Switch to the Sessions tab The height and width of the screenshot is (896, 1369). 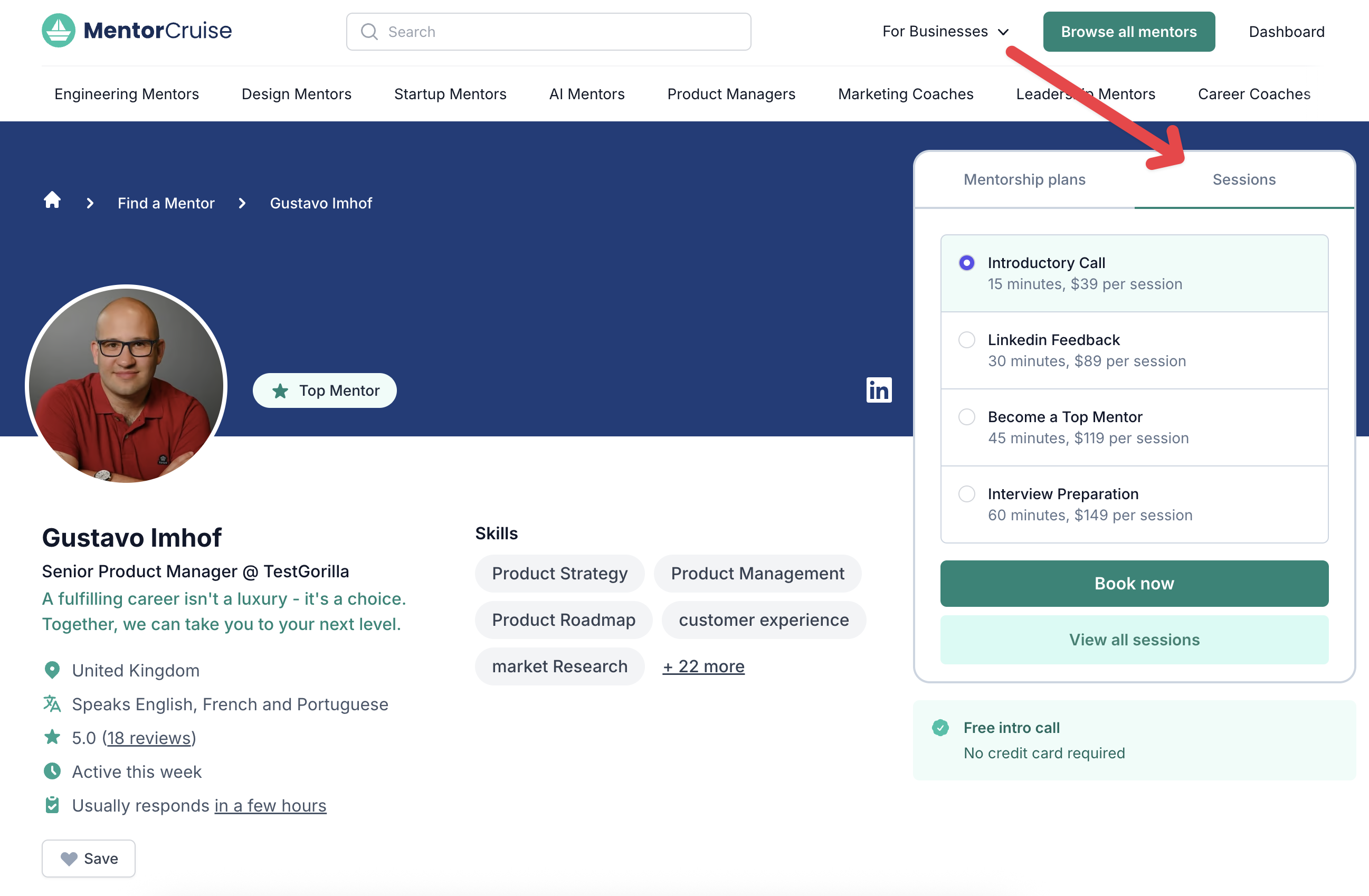coord(1244,179)
